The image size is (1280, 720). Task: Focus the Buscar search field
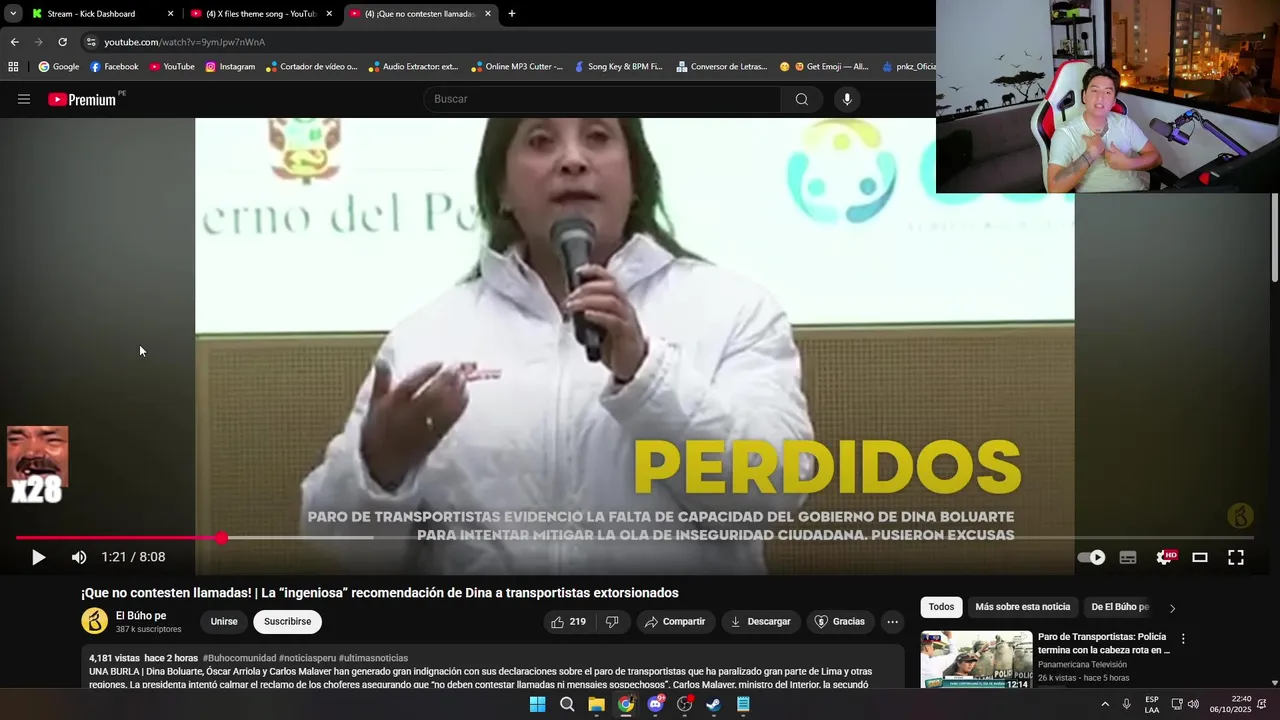point(602,99)
